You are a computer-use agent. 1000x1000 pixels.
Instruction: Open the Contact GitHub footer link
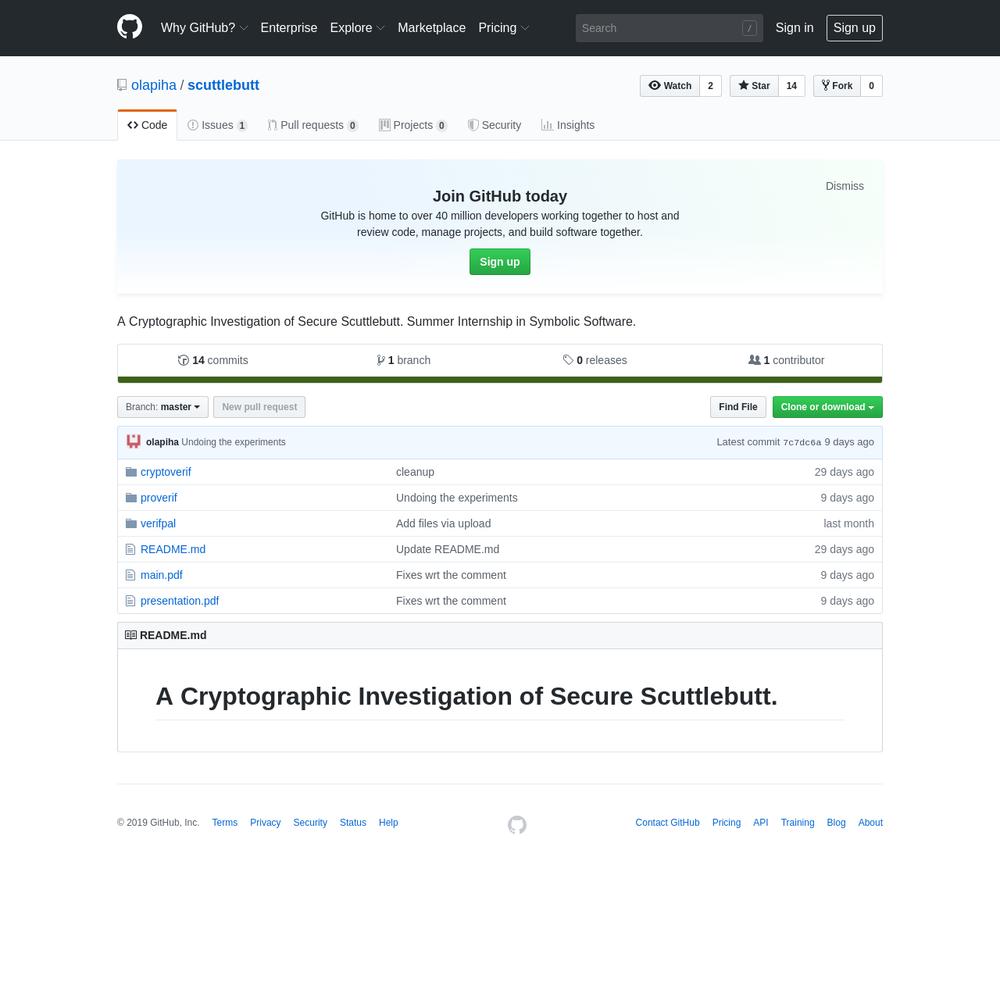click(667, 823)
